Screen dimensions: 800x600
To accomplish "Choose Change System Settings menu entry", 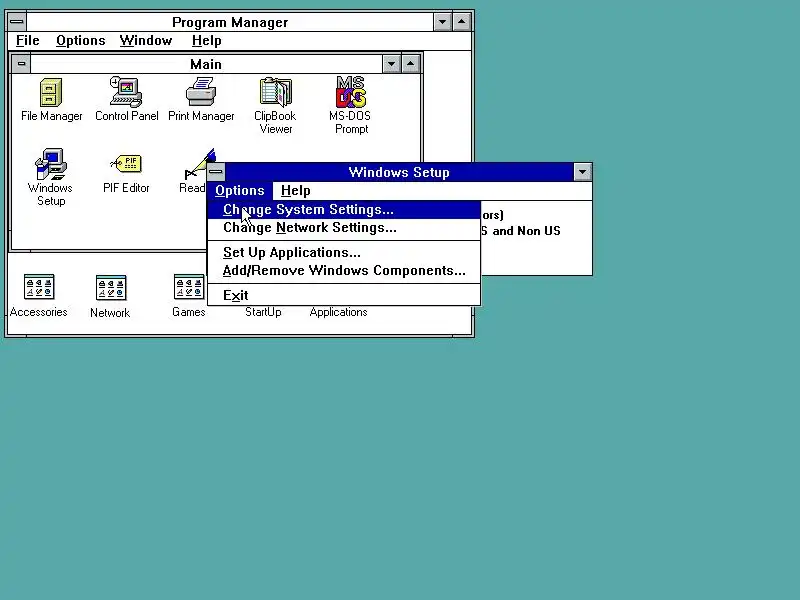I will click(x=344, y=210).
